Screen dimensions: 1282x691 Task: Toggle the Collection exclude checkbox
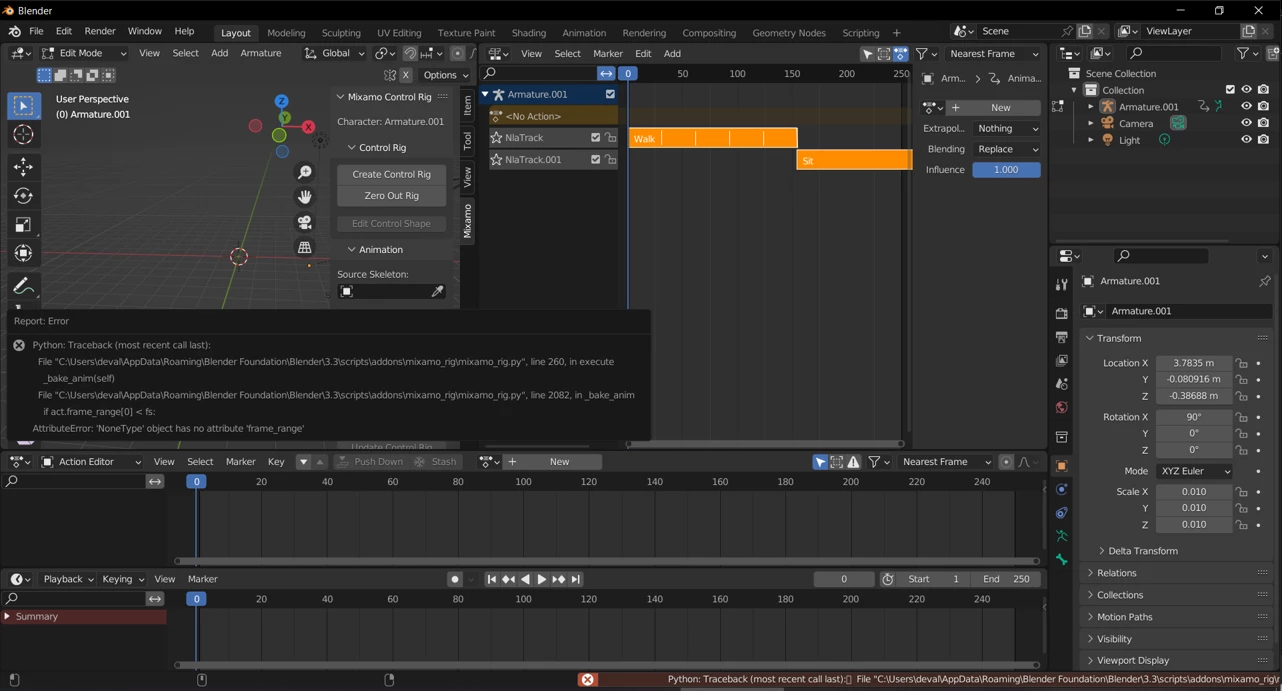1230,90
